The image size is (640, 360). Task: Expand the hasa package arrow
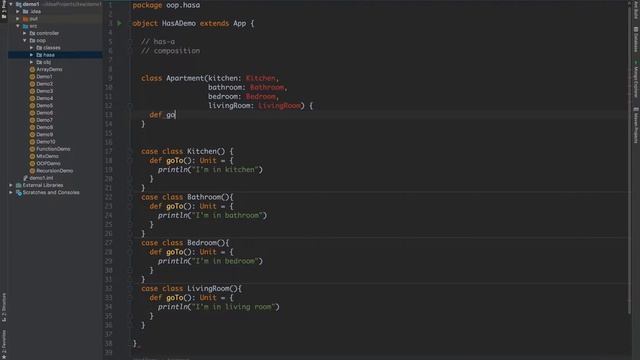coord(31,55)
